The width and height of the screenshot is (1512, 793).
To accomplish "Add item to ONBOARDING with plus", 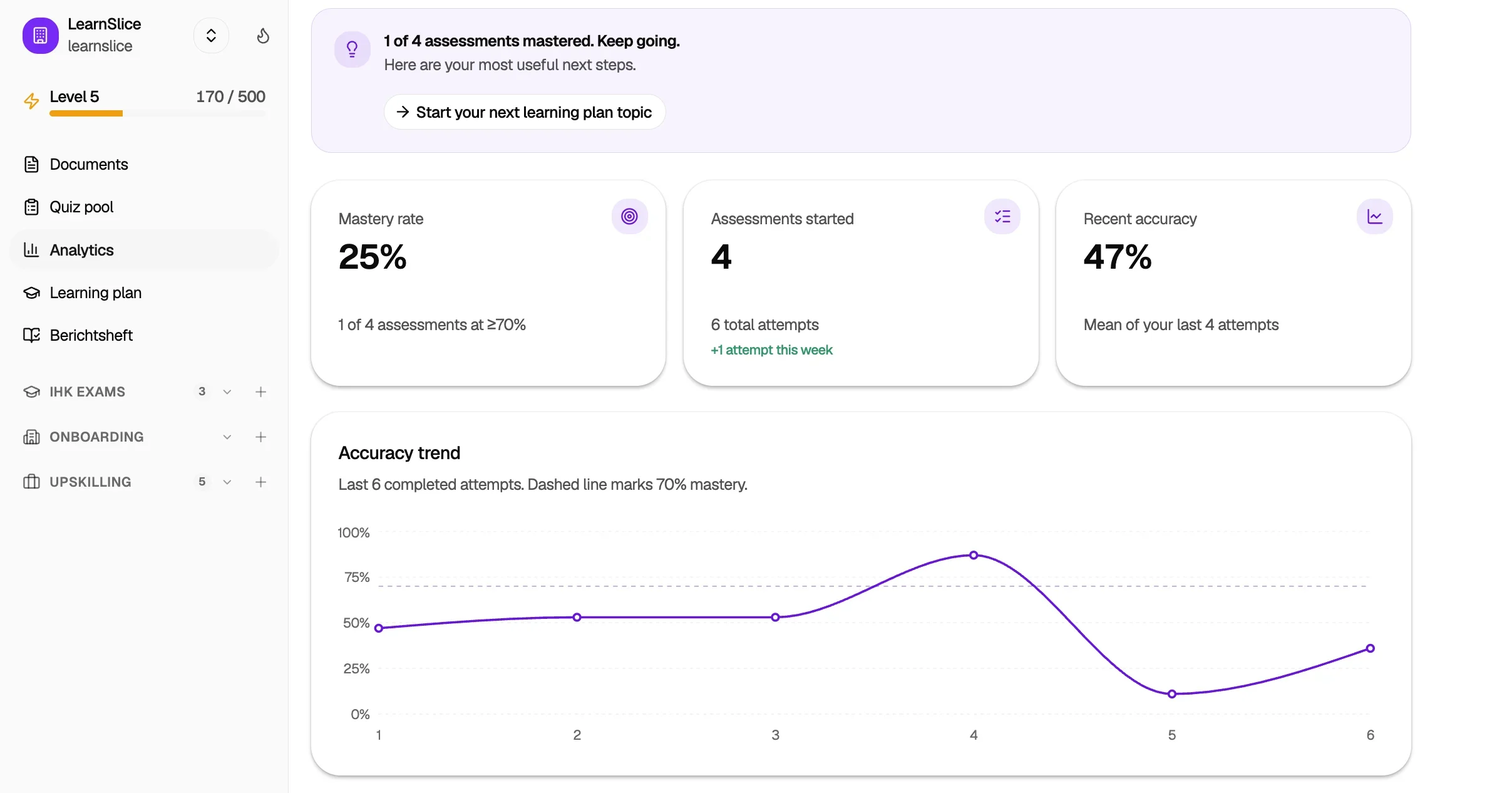I will click(261, 437).
